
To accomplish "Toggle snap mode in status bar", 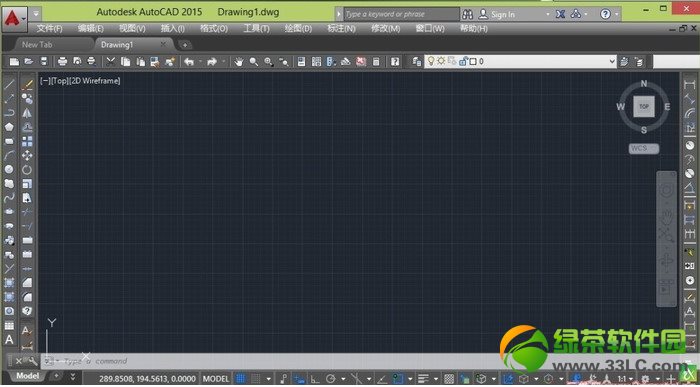I will (x=256, y=379).
